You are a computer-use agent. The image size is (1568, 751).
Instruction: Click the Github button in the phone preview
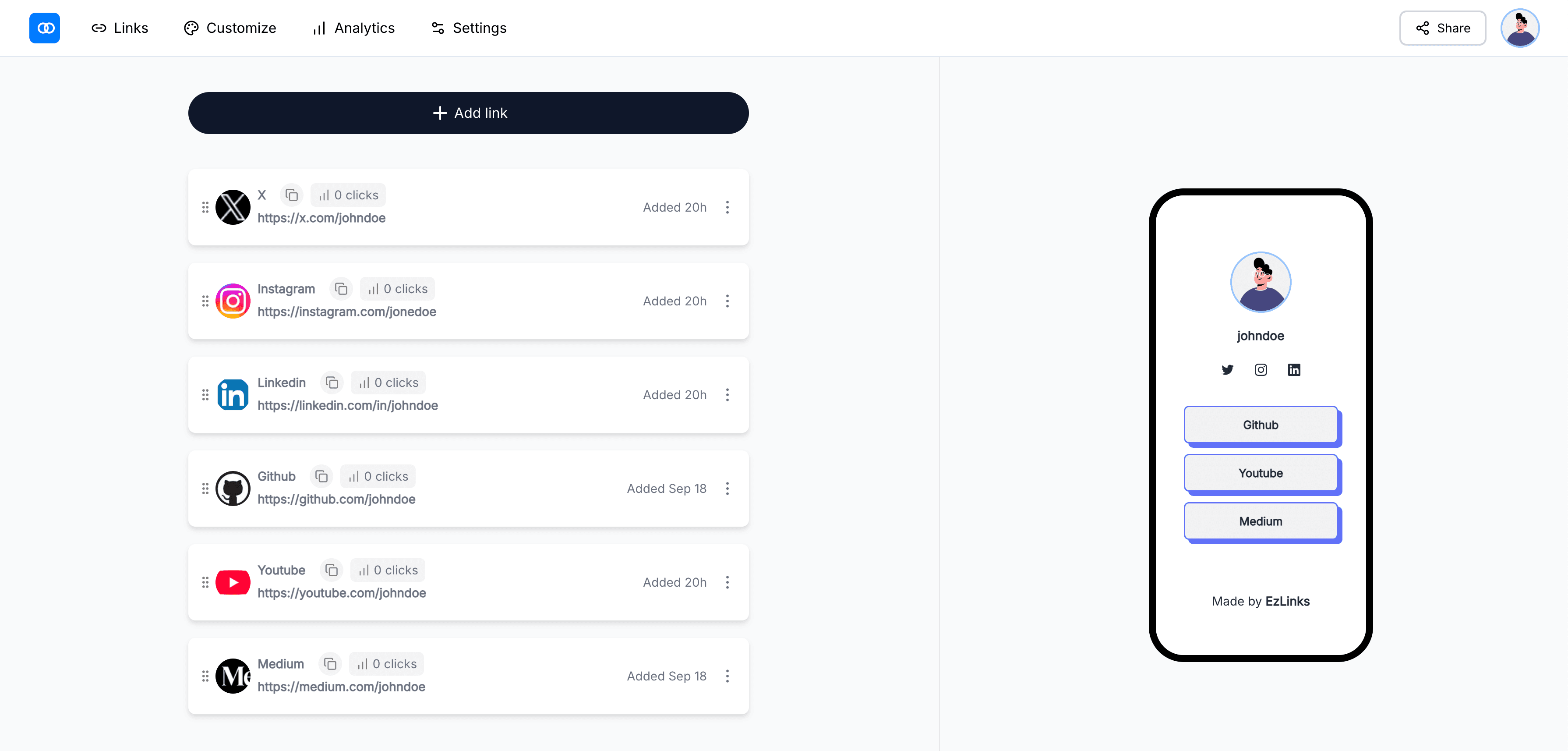[1261, 425]
